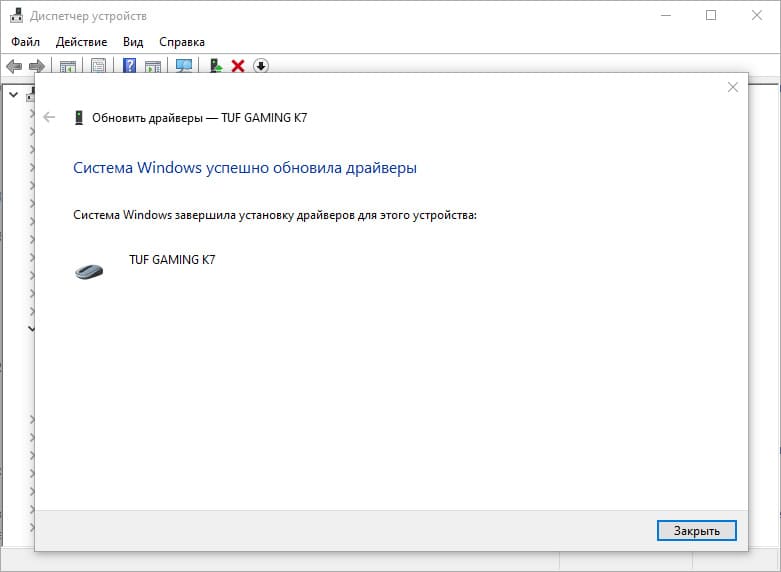Scan for hardware changes monitor icon
Viewport: 781px width, 572px height.
184,66
